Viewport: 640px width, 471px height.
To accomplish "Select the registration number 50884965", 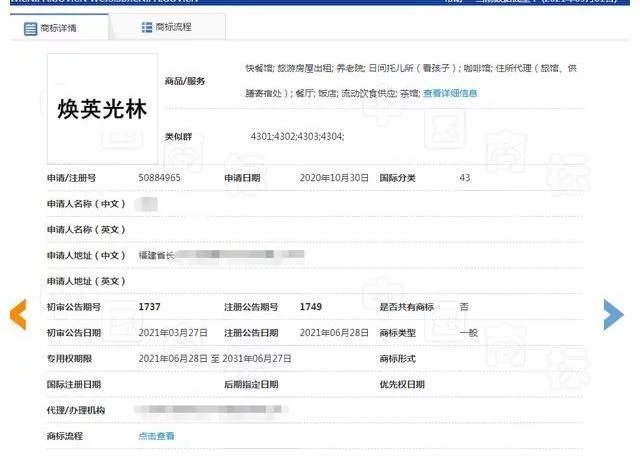I will pyautogui.click(x=159, y=178).
